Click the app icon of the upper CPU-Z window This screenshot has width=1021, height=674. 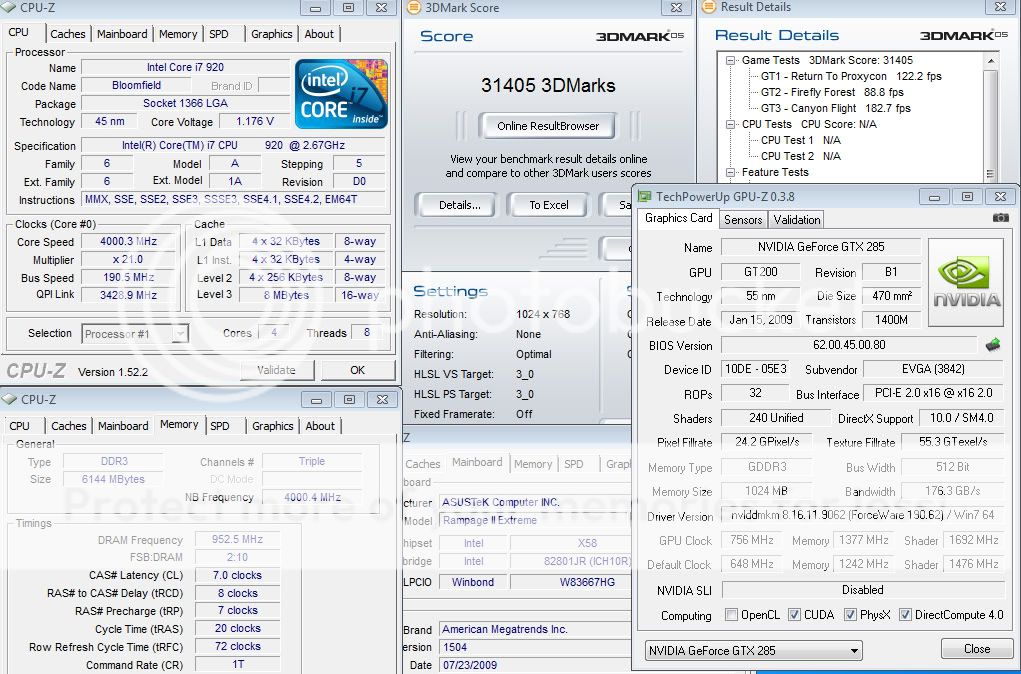pos(8,7)
